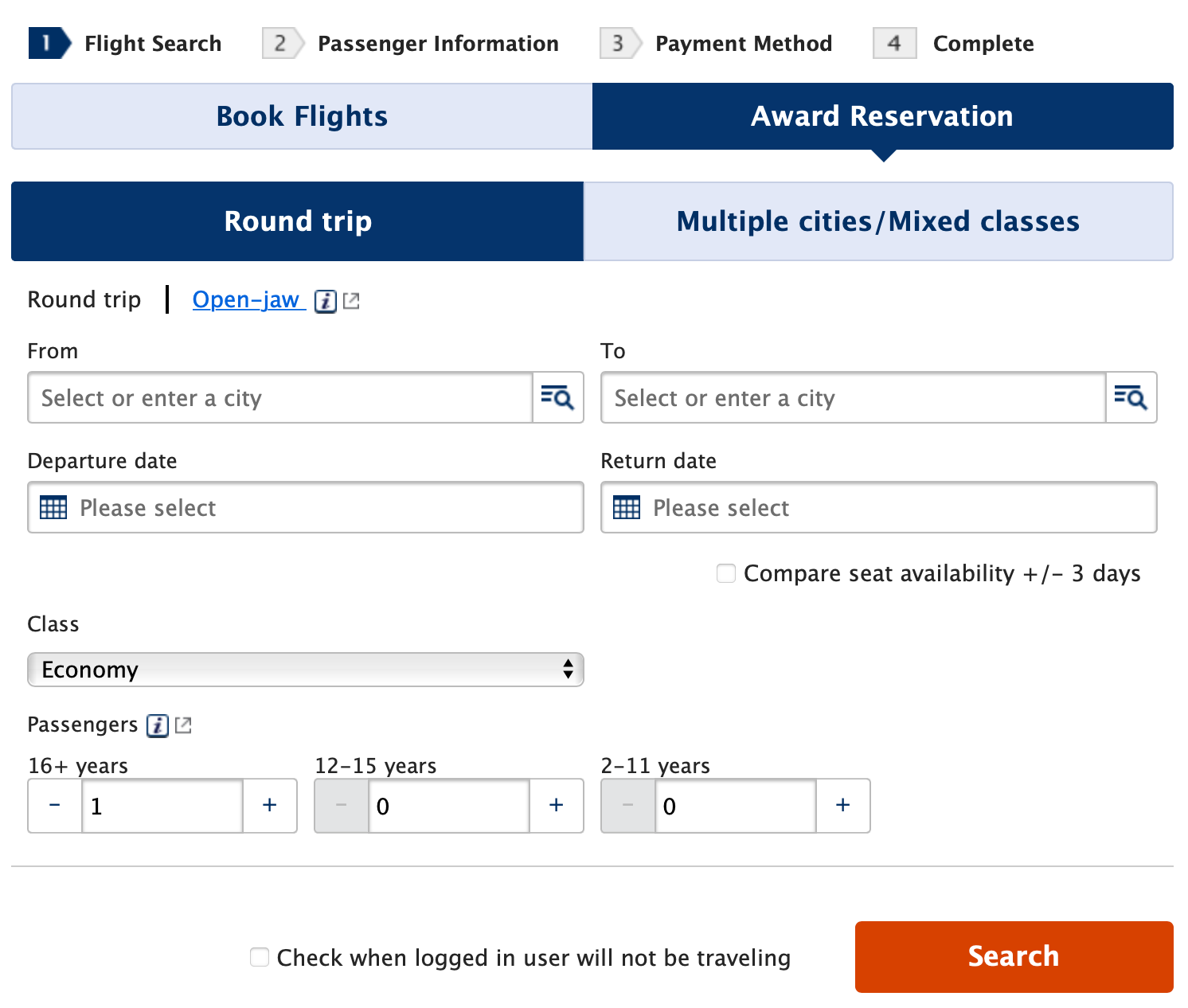The height and width of the screenshot is (1008, 1188).
Task: Switch to Book Flights tab
Action: pyautogui.click(x=302, y=116)
